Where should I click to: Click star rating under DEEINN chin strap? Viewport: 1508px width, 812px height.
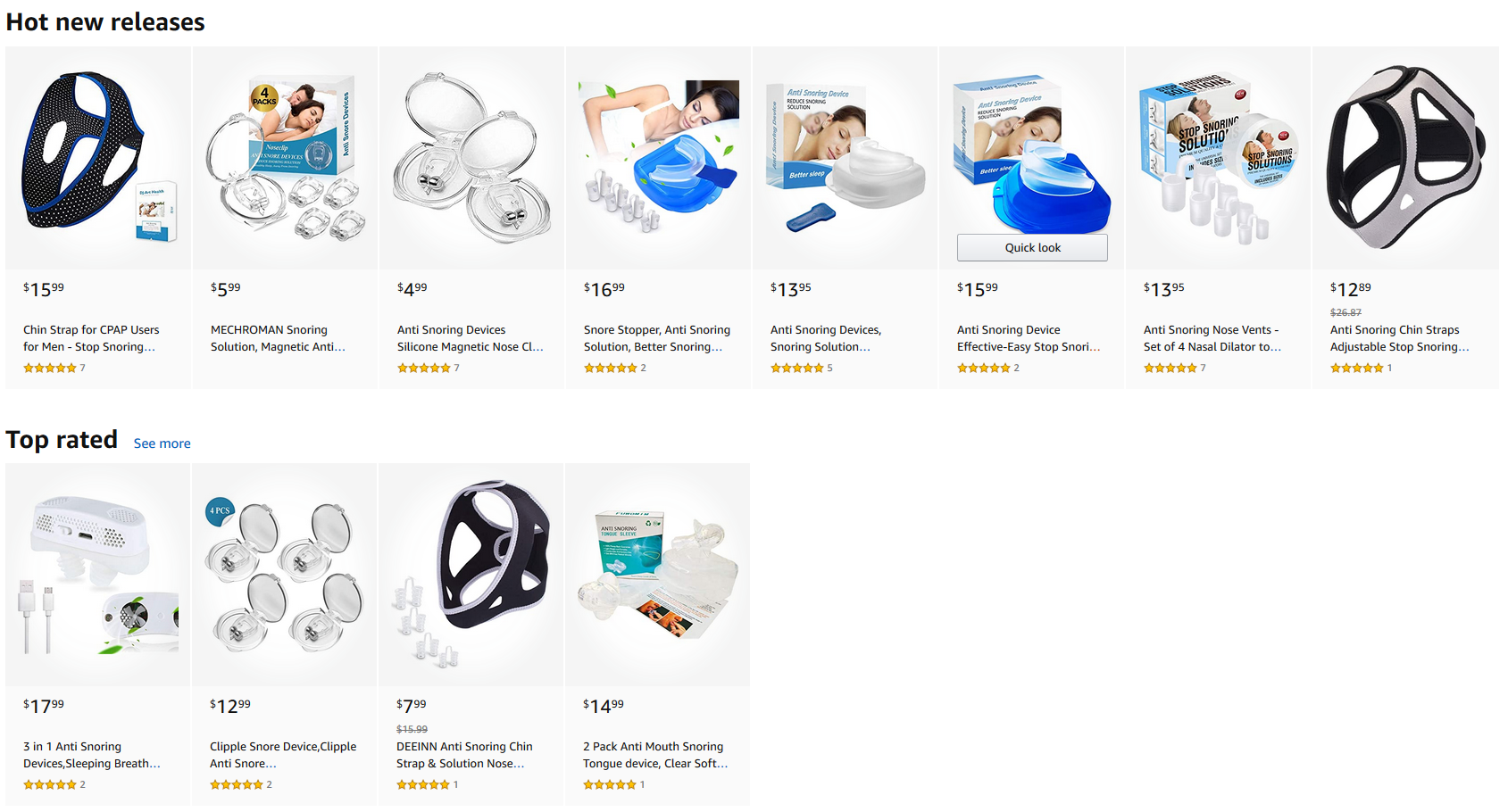[x=423, y=784]
